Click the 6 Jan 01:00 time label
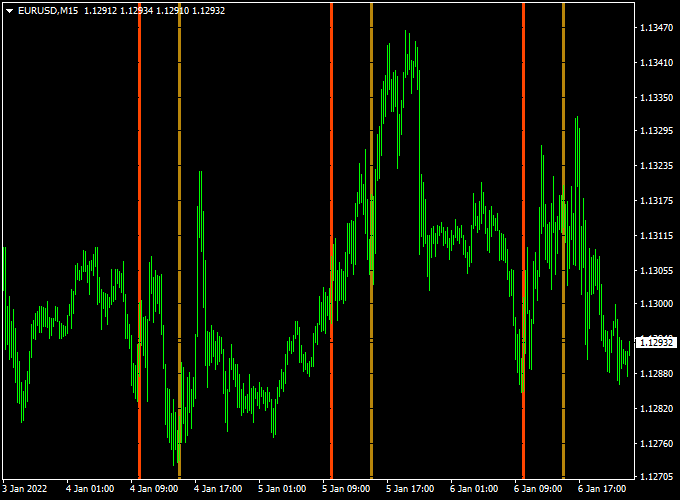This screenshot has height=500, width=680. [x=474, y=489]
